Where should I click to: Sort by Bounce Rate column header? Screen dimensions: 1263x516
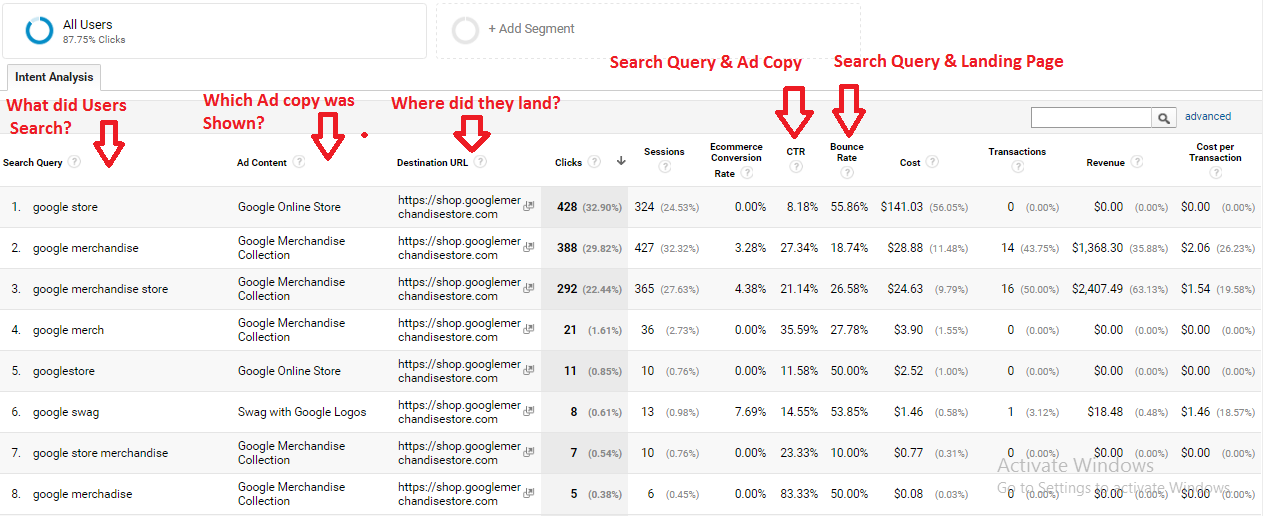(846, 152)
